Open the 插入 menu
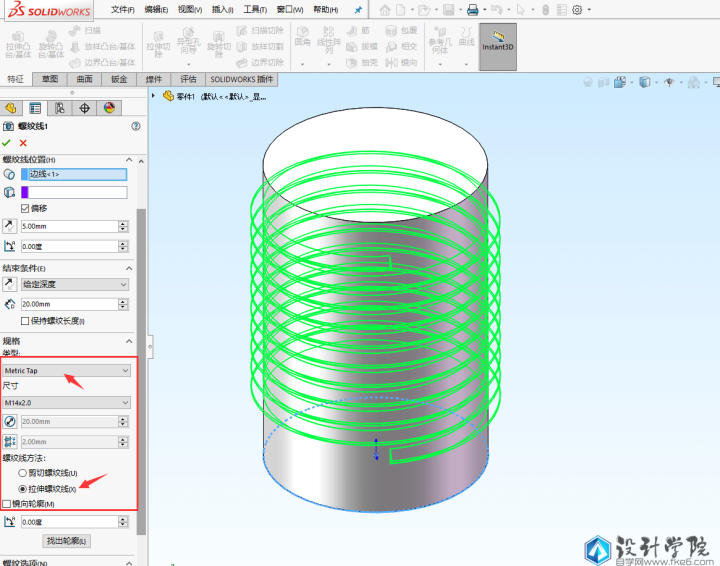The image size is (720, 566). pyautogui.click(x=223, y=10)
